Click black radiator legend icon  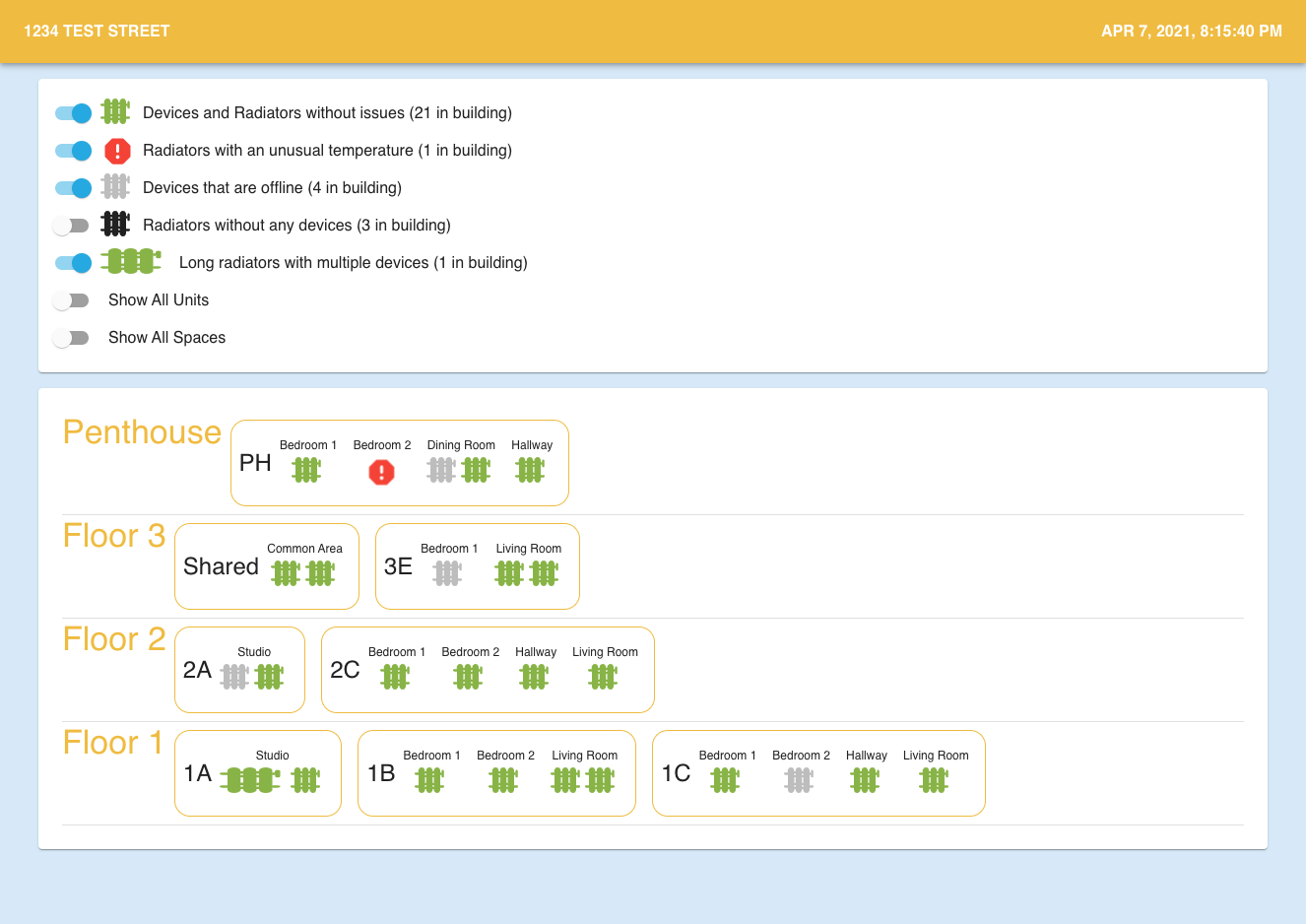[115, 224]
